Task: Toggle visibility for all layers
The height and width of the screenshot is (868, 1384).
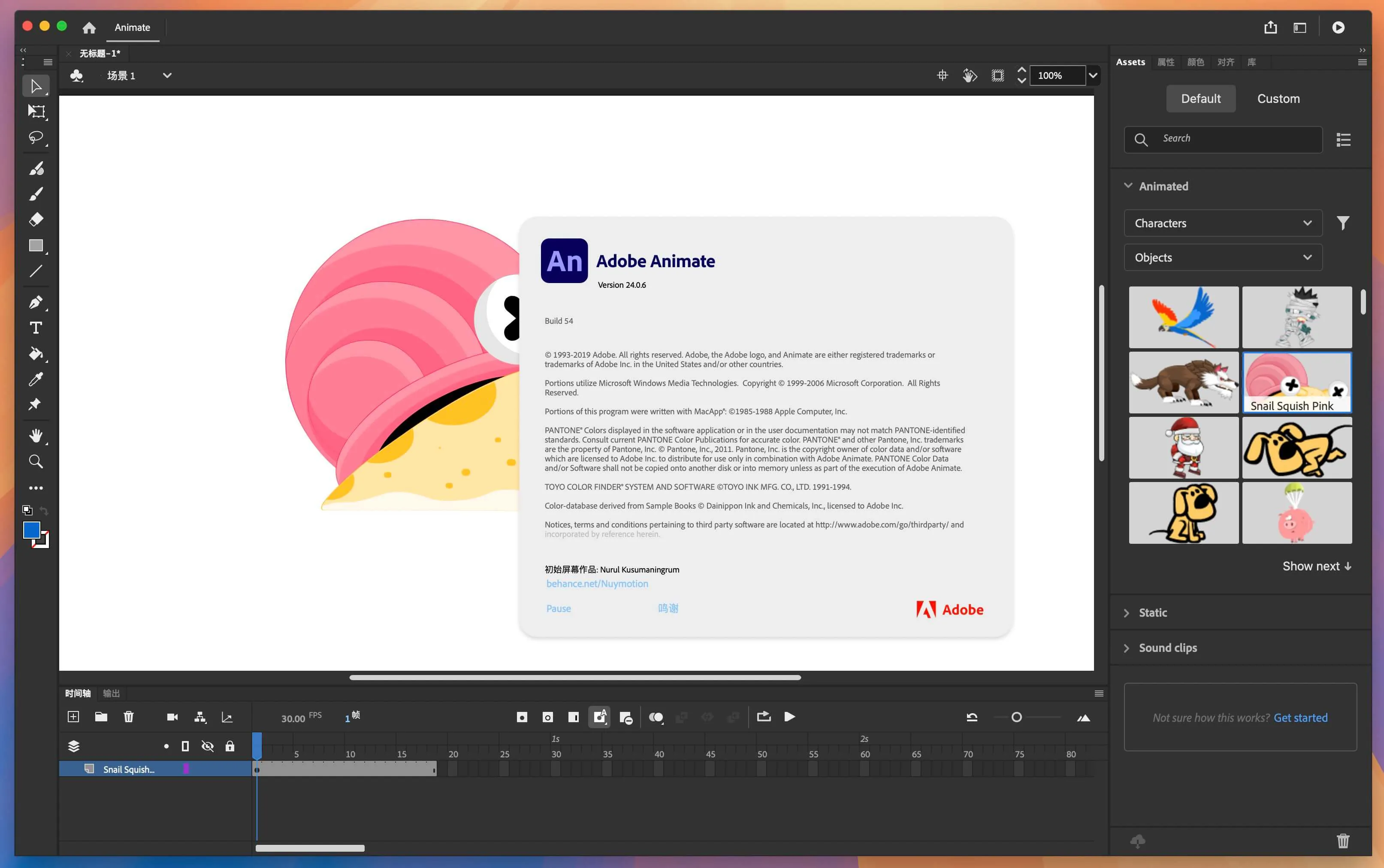Action: 208,746
